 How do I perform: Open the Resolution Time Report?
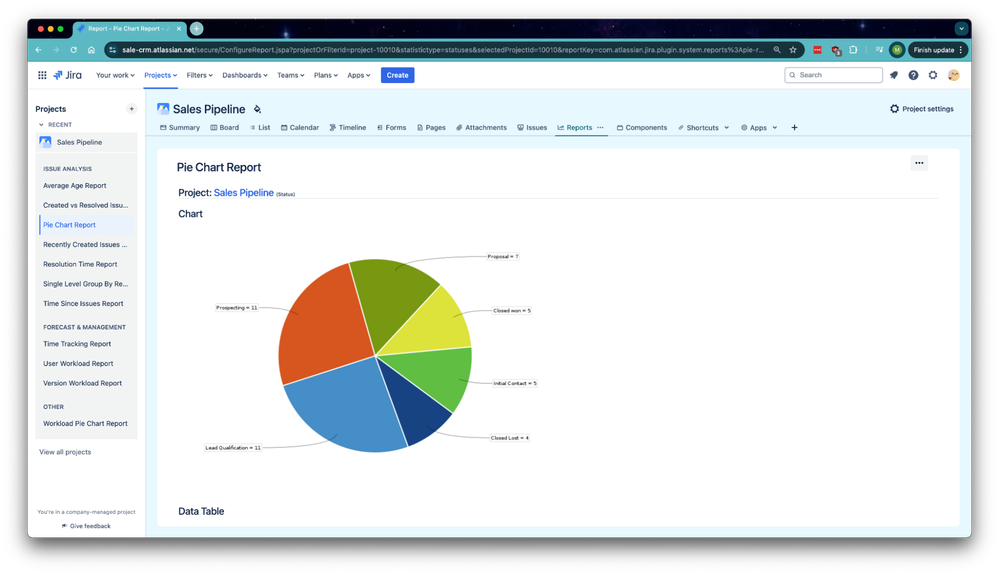point(80,264)
